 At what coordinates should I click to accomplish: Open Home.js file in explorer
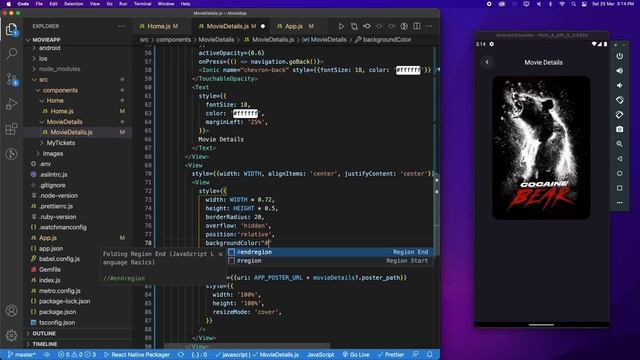click(62, 111)
